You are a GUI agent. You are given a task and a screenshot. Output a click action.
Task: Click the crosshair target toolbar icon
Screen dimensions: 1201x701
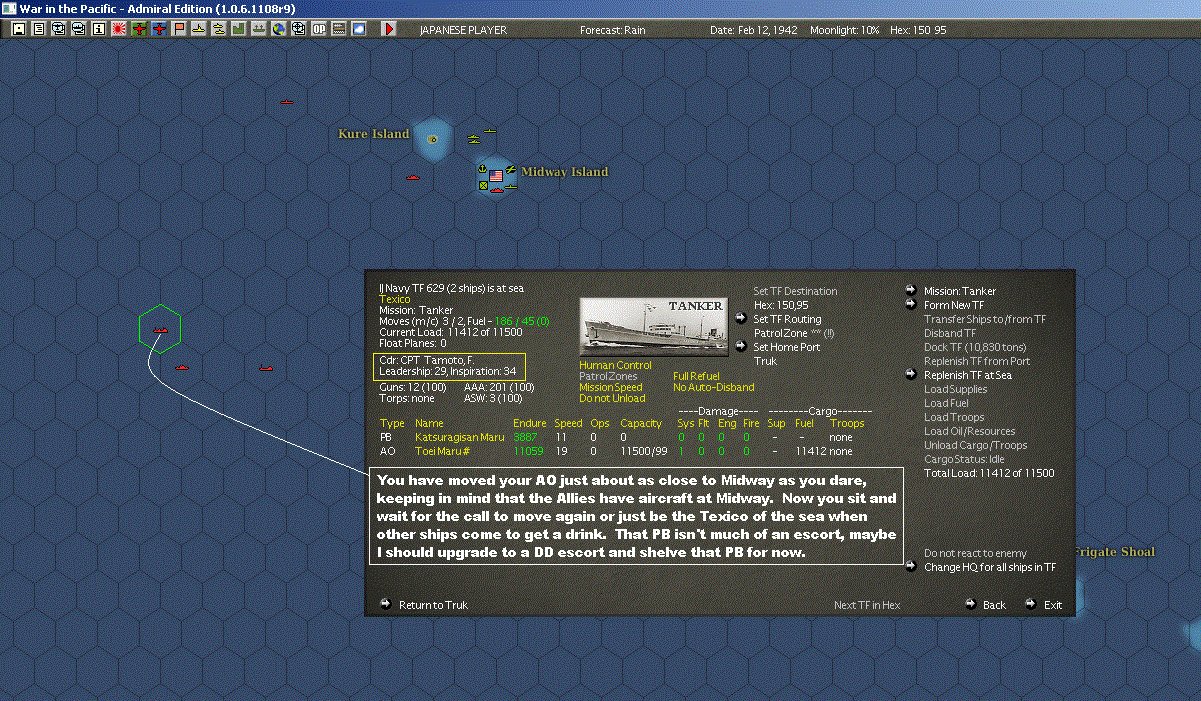[299, 29]
